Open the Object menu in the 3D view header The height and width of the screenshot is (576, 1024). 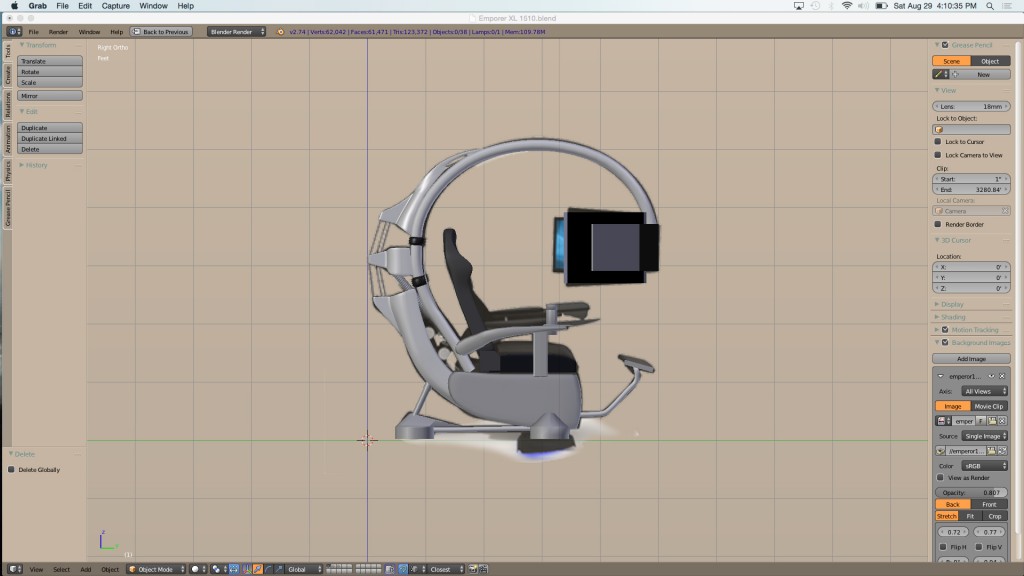click(110, 569)
